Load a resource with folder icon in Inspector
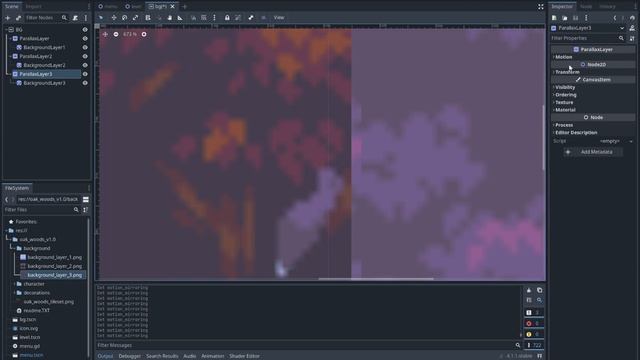640x360 pixels. click(564, 18)
